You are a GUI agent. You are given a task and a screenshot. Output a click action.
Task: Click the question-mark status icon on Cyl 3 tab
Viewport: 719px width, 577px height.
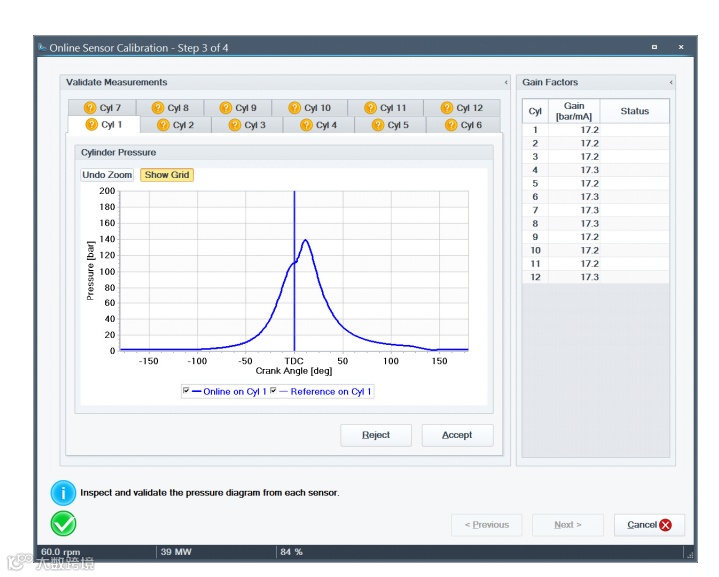click(235, 125)
